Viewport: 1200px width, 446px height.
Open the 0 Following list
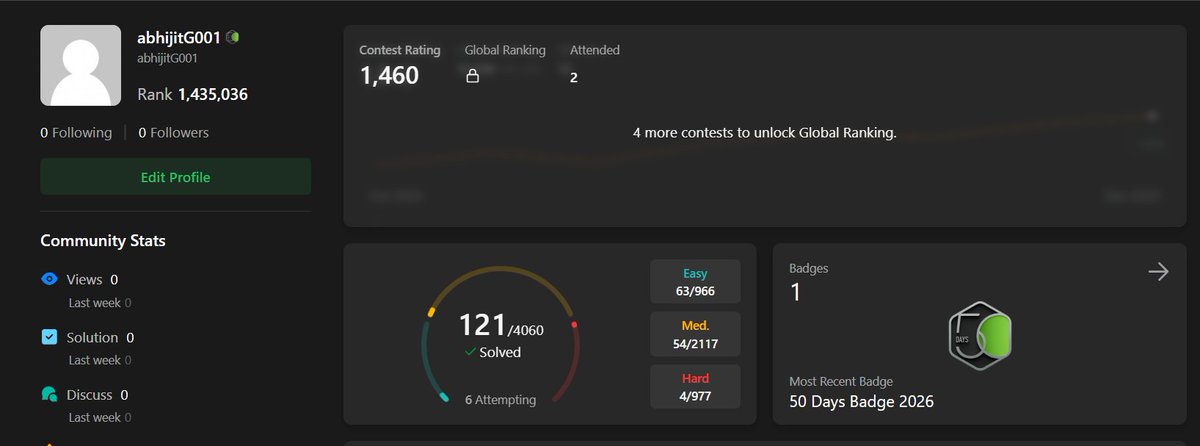[76, 132]
